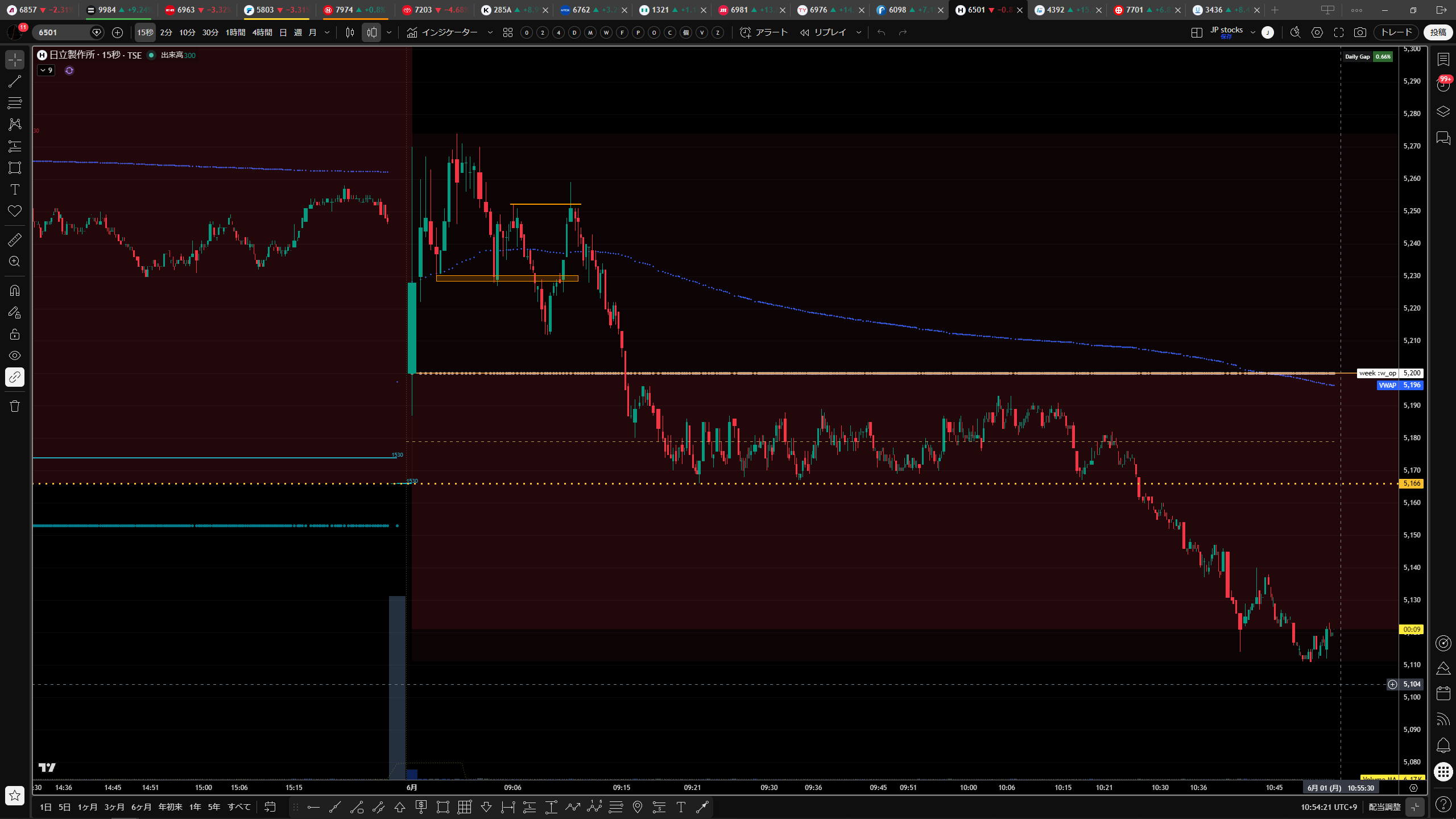
Task: Select the text annotation tool
Action: (x=15, y=189)
